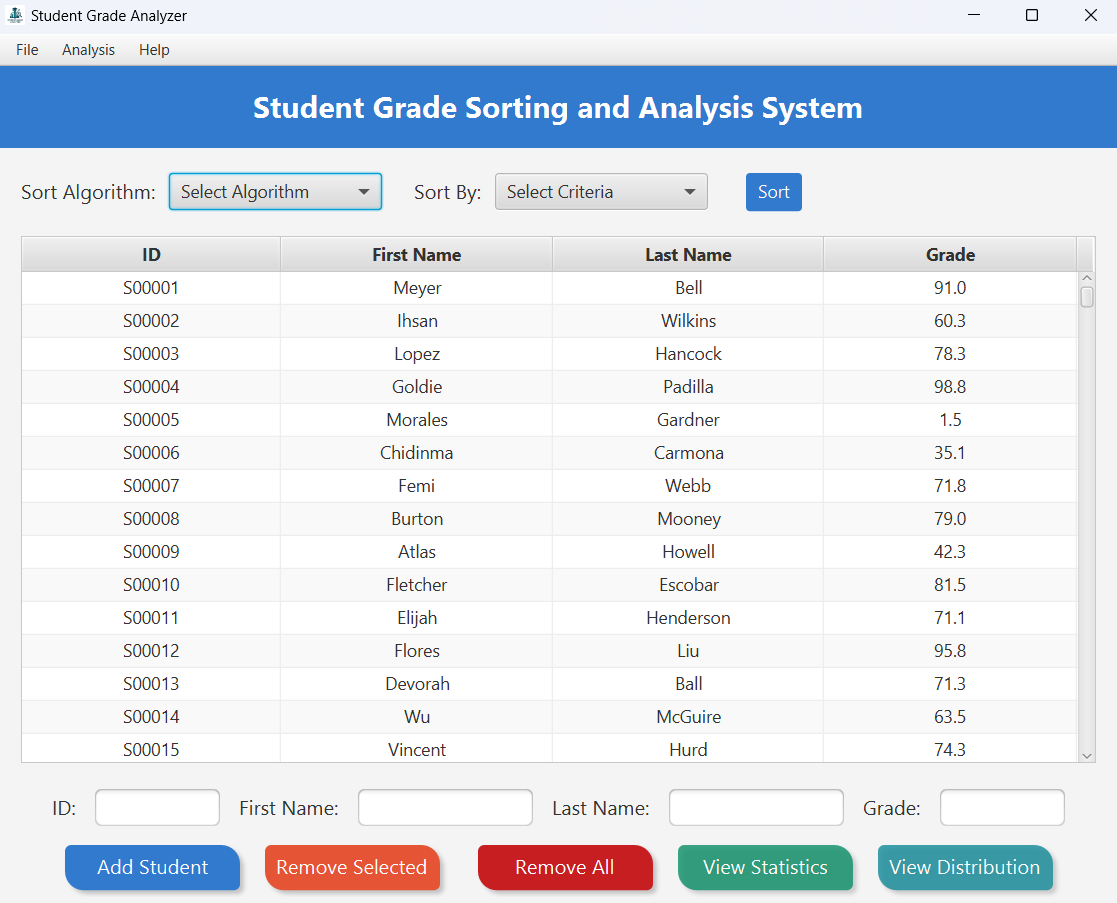Open the File menu
The image size is (1117, 903).
click(x=26, y=50)
